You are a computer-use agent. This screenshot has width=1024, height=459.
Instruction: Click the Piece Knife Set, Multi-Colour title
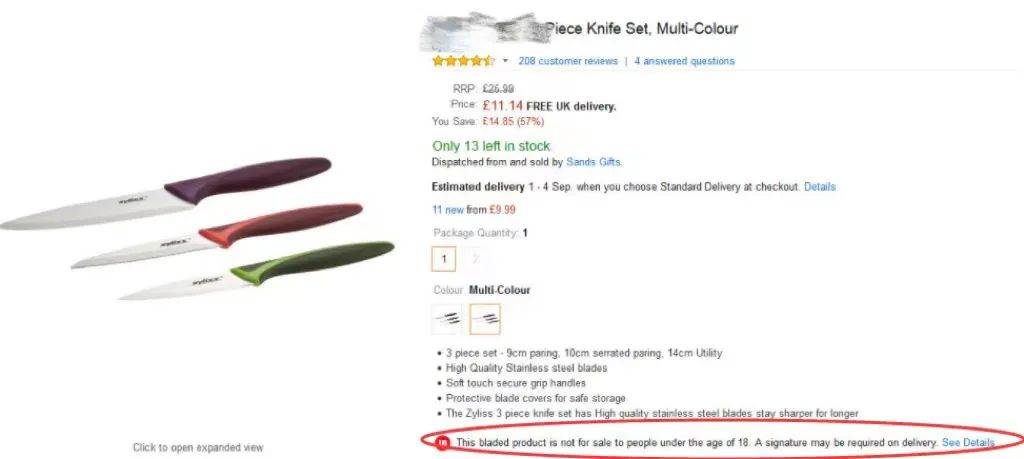click(x=641, y=29)
